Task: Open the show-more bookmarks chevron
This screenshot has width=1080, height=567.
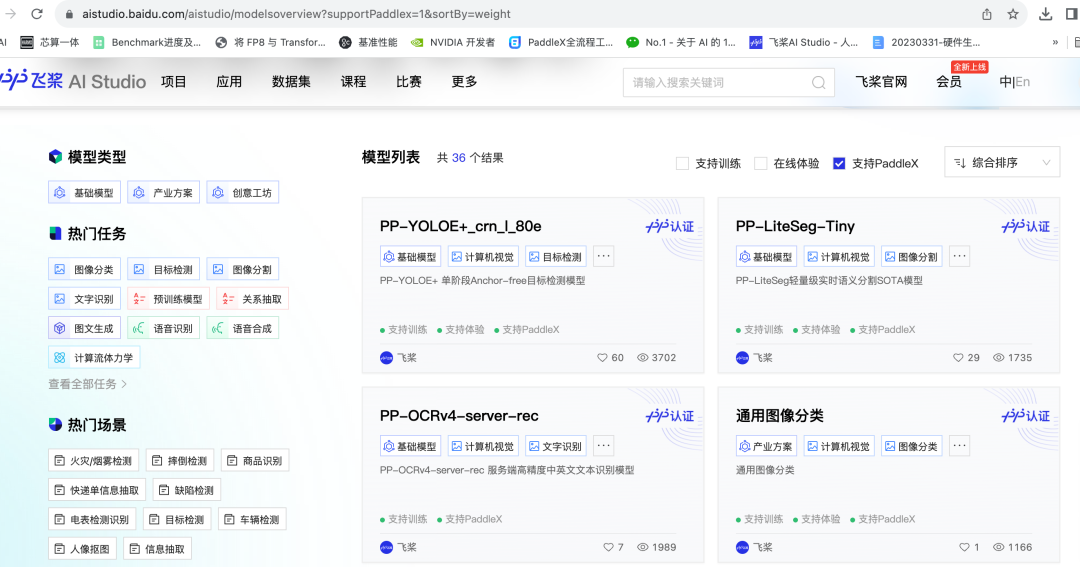Action: 1055,42
